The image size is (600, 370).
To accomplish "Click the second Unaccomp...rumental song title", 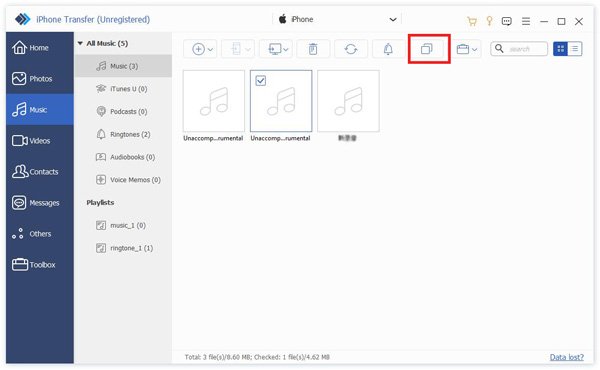I will [280, 138].
